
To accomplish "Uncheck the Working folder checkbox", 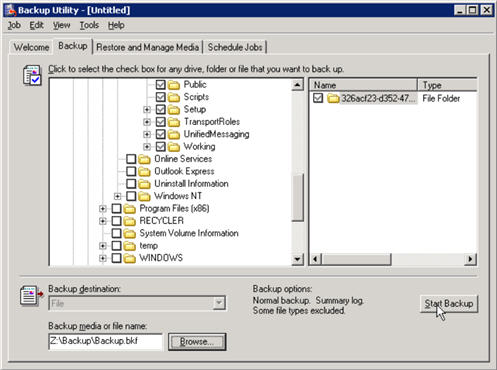I will point(161,146).
